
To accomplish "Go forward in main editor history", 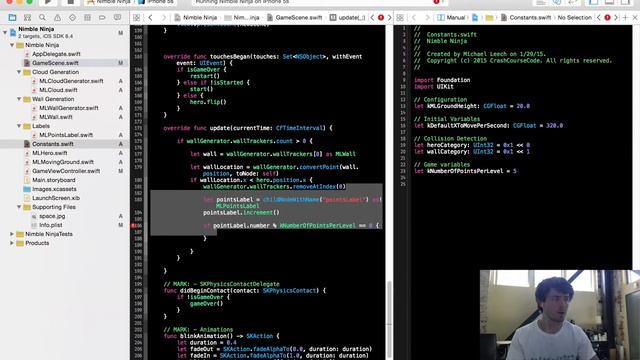I will [x=164, y=18].
